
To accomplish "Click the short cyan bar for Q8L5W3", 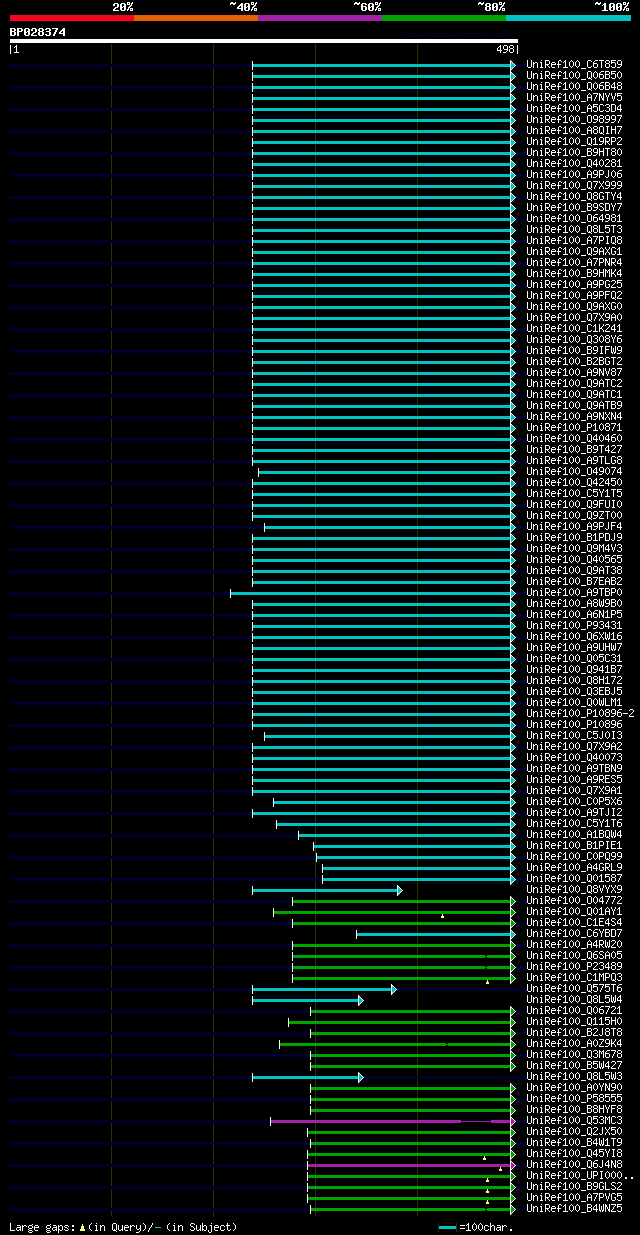I will (x=307, y=1077).
